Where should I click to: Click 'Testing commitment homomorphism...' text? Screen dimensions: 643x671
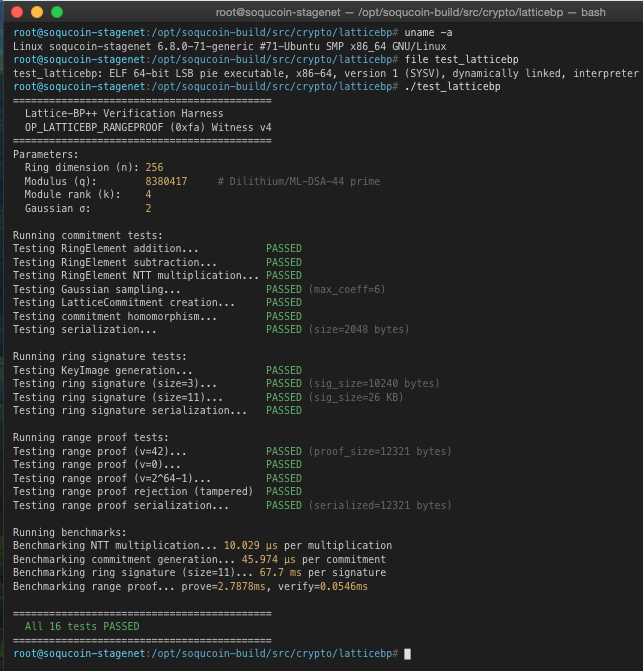tap(115, 316)
